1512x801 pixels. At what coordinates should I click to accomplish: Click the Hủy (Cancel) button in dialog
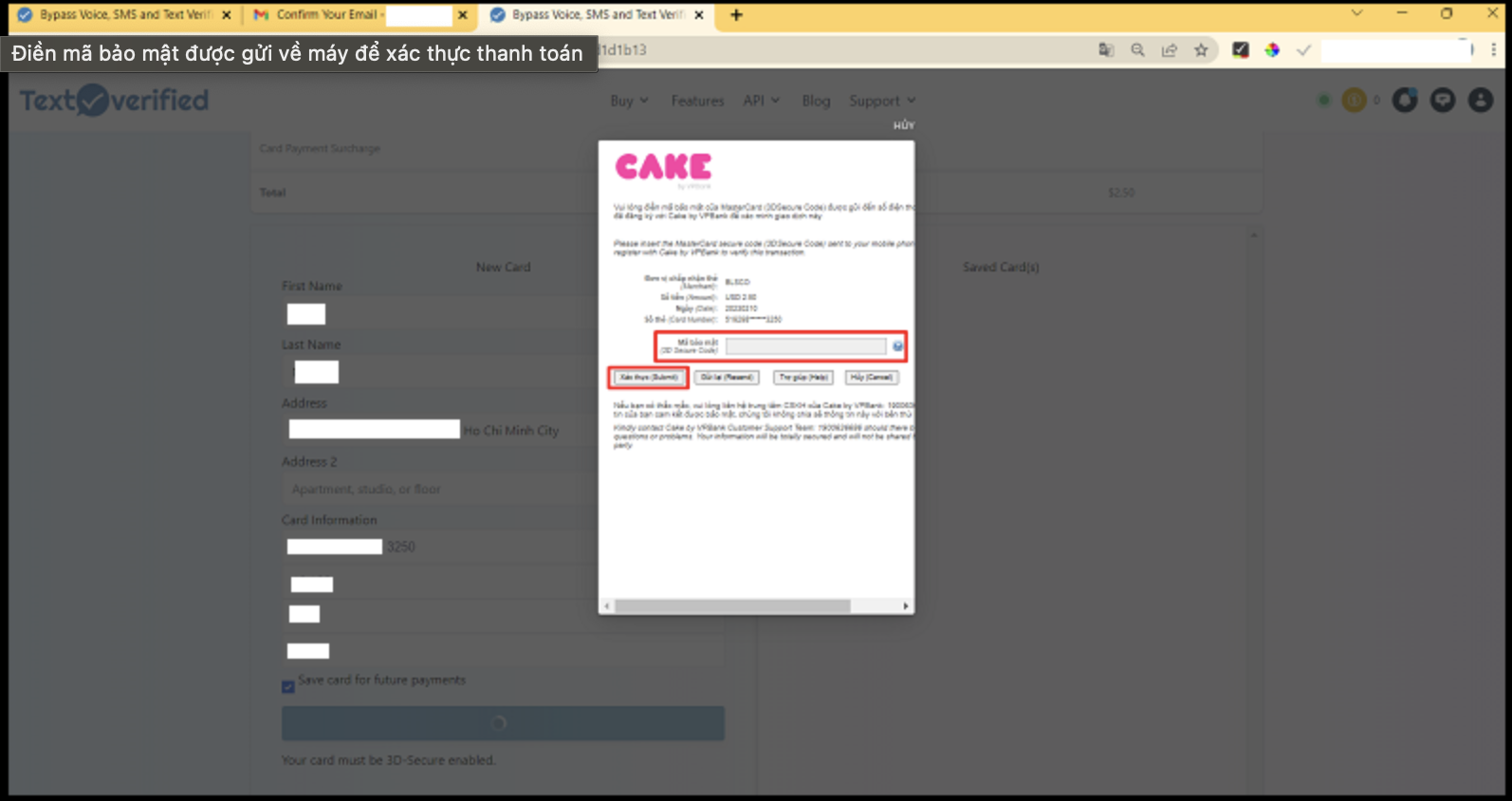871,378
